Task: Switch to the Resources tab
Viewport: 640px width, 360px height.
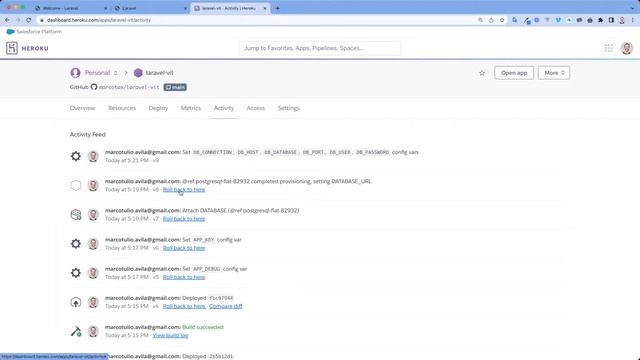Action: tap(122, 108)
